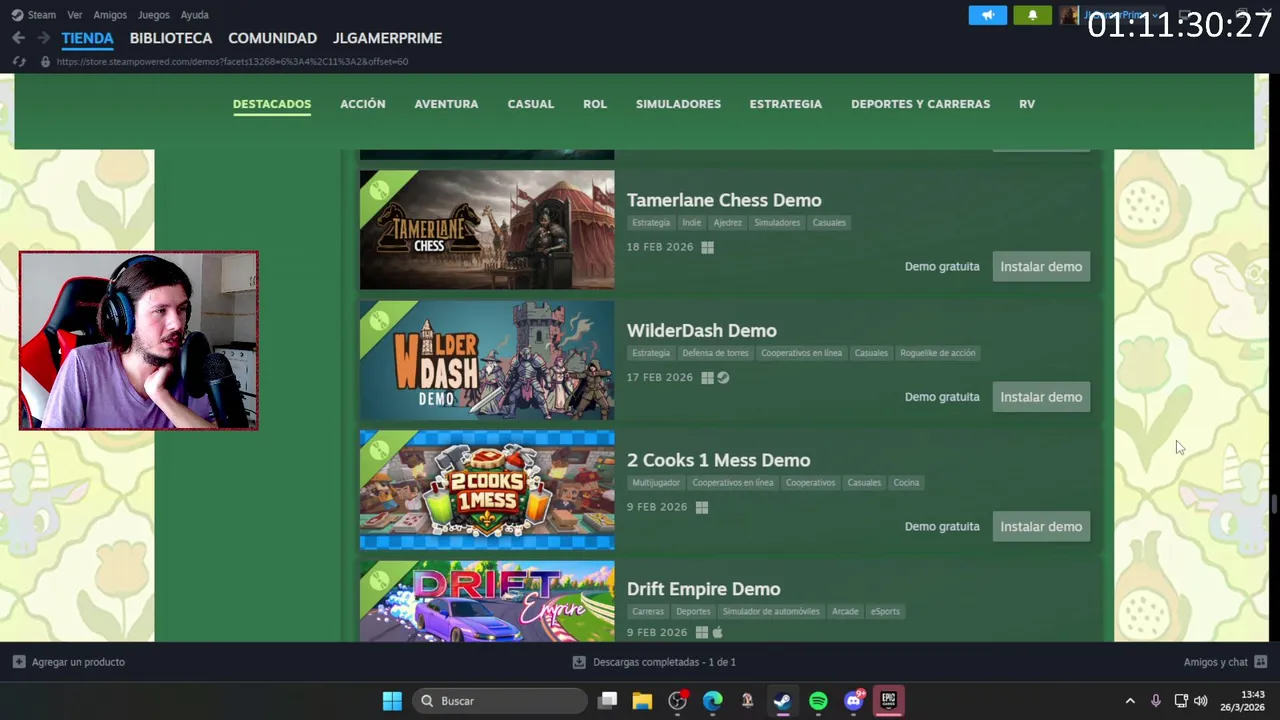
Task: Open Epic Games Launcher from the taskbar
Action: (888, 701)
